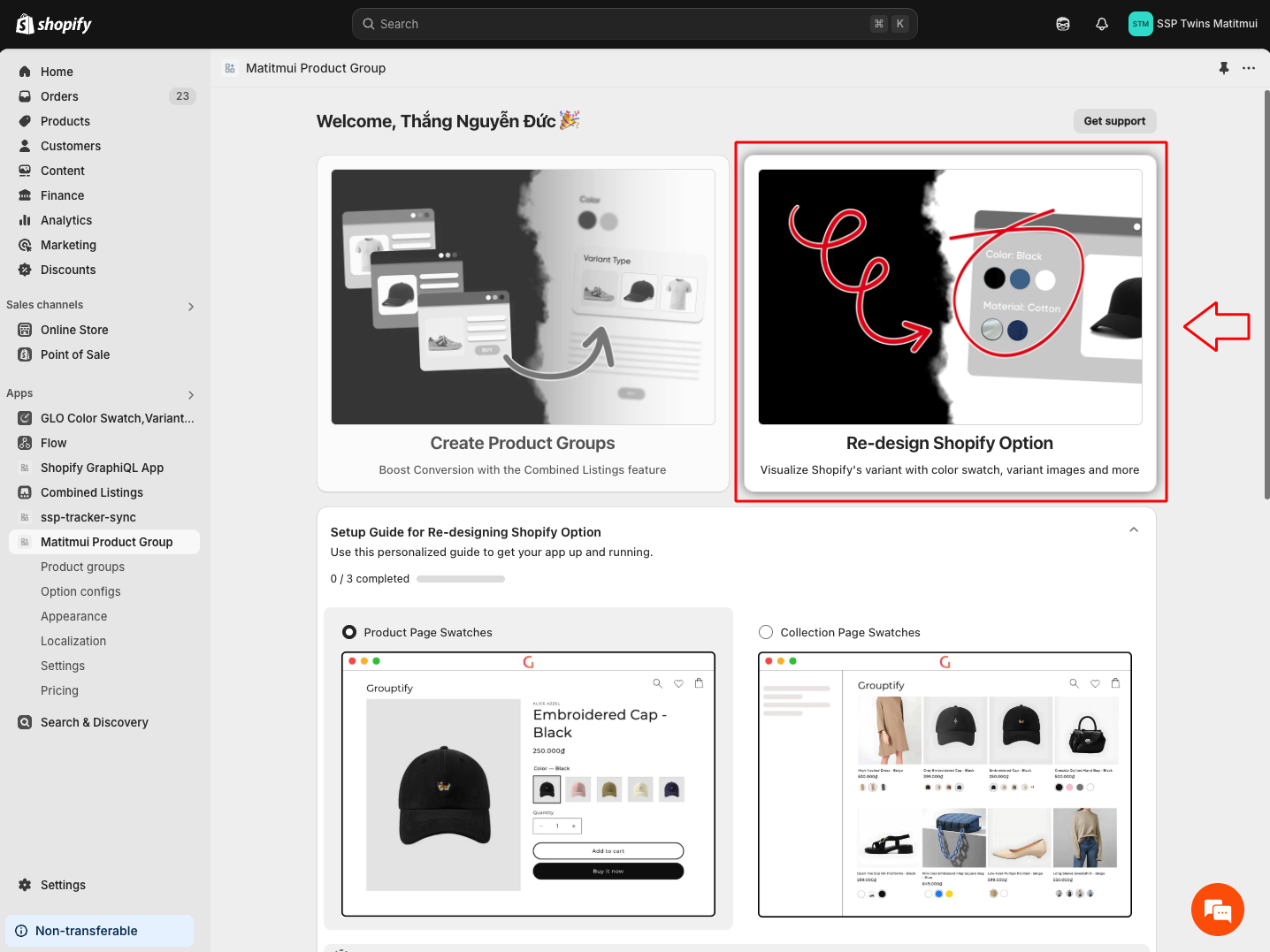Click the Matitmui app icon in page header
This screenshot has height=952, width=1270.
pyautogui.click(x=230, y=68)
